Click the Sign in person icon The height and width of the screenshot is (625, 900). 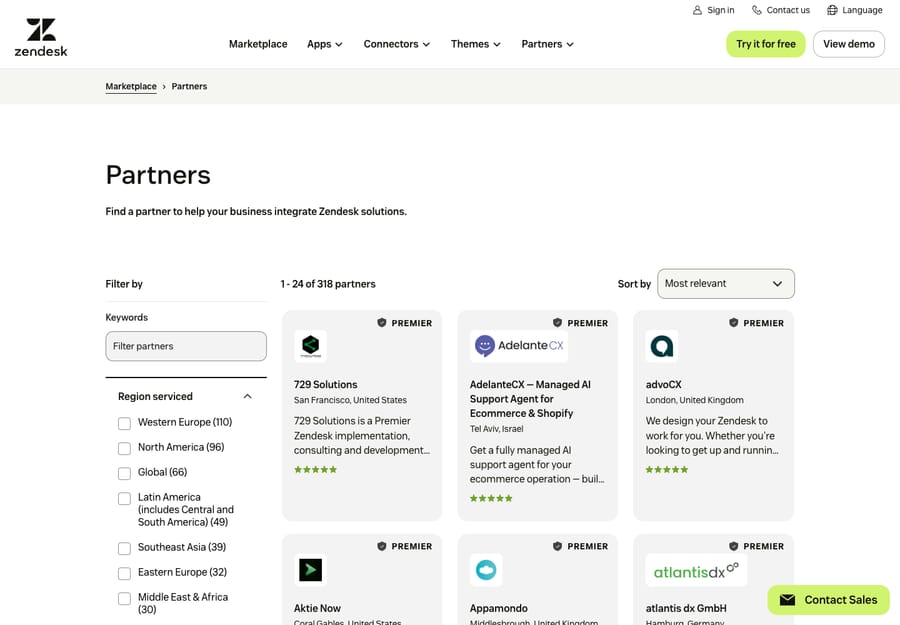tap(697, 10)
